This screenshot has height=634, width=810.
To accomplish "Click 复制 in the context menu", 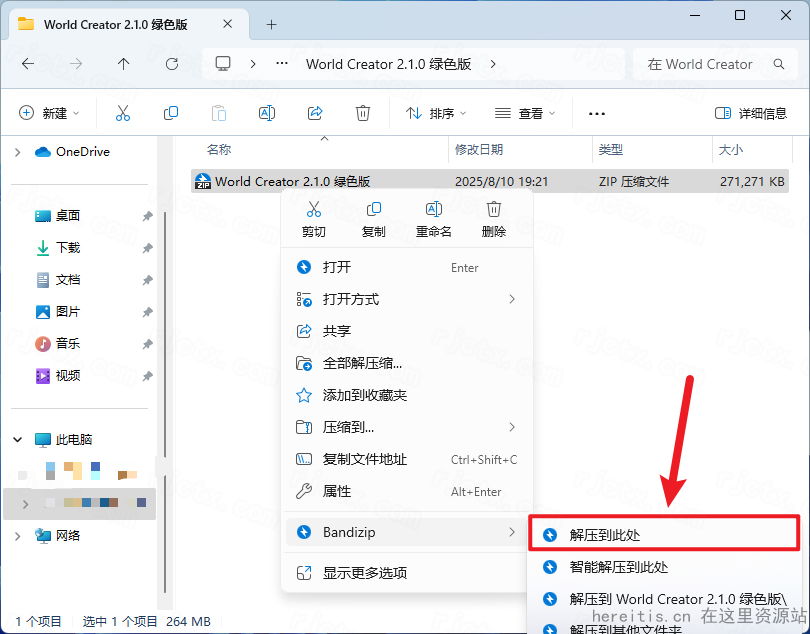I will 373,220.
